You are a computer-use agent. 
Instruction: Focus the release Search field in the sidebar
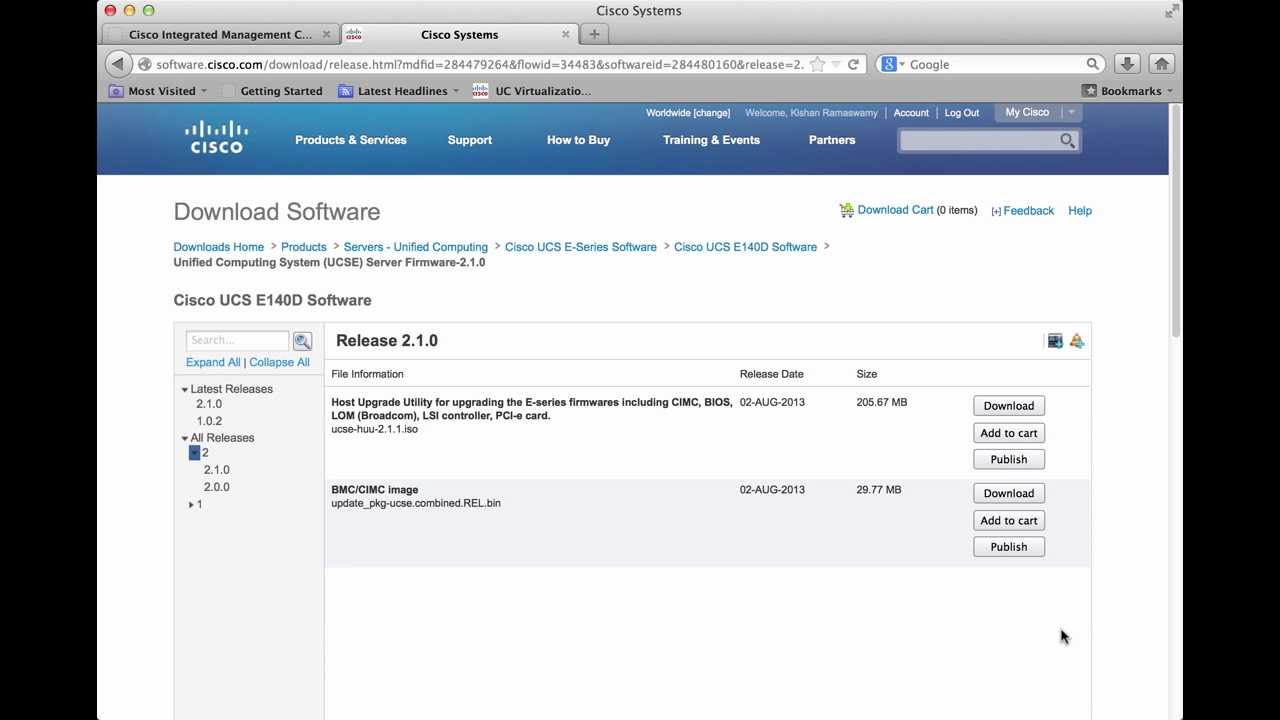(x=238, y=341)
